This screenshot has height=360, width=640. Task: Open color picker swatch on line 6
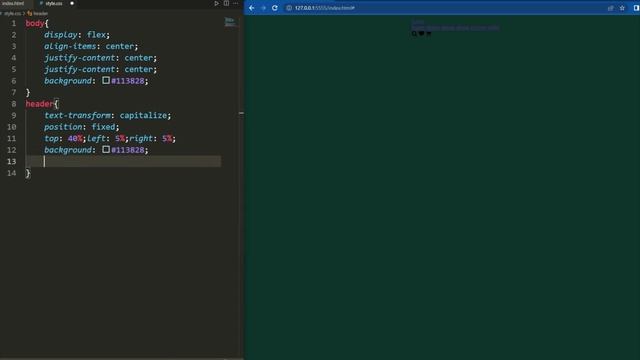tap(106, 80)
